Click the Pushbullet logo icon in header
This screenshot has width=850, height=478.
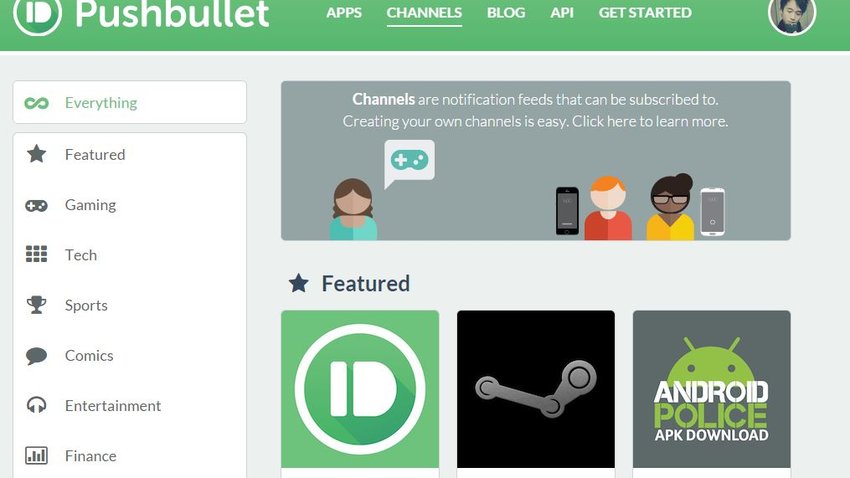[37, 15]
